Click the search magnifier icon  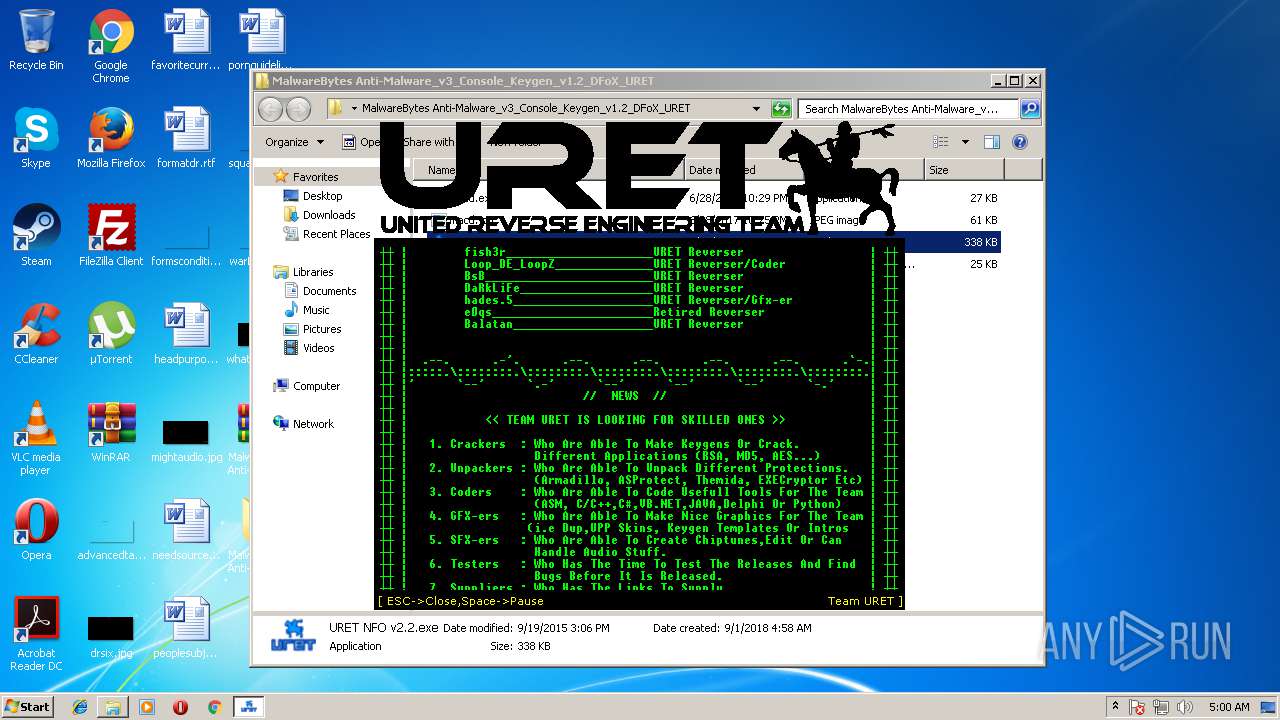click(x=1029, y=108)
